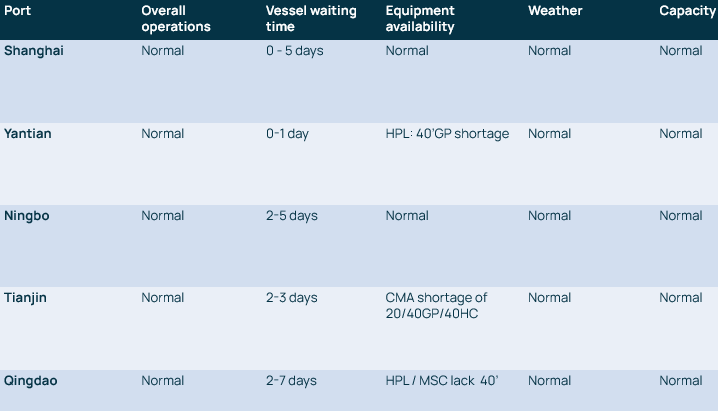Click the CMA shortage of 20/40GP/40HC cell
Image resolution: width=718 pixels, height=411 pixels.
coord(436,306)
